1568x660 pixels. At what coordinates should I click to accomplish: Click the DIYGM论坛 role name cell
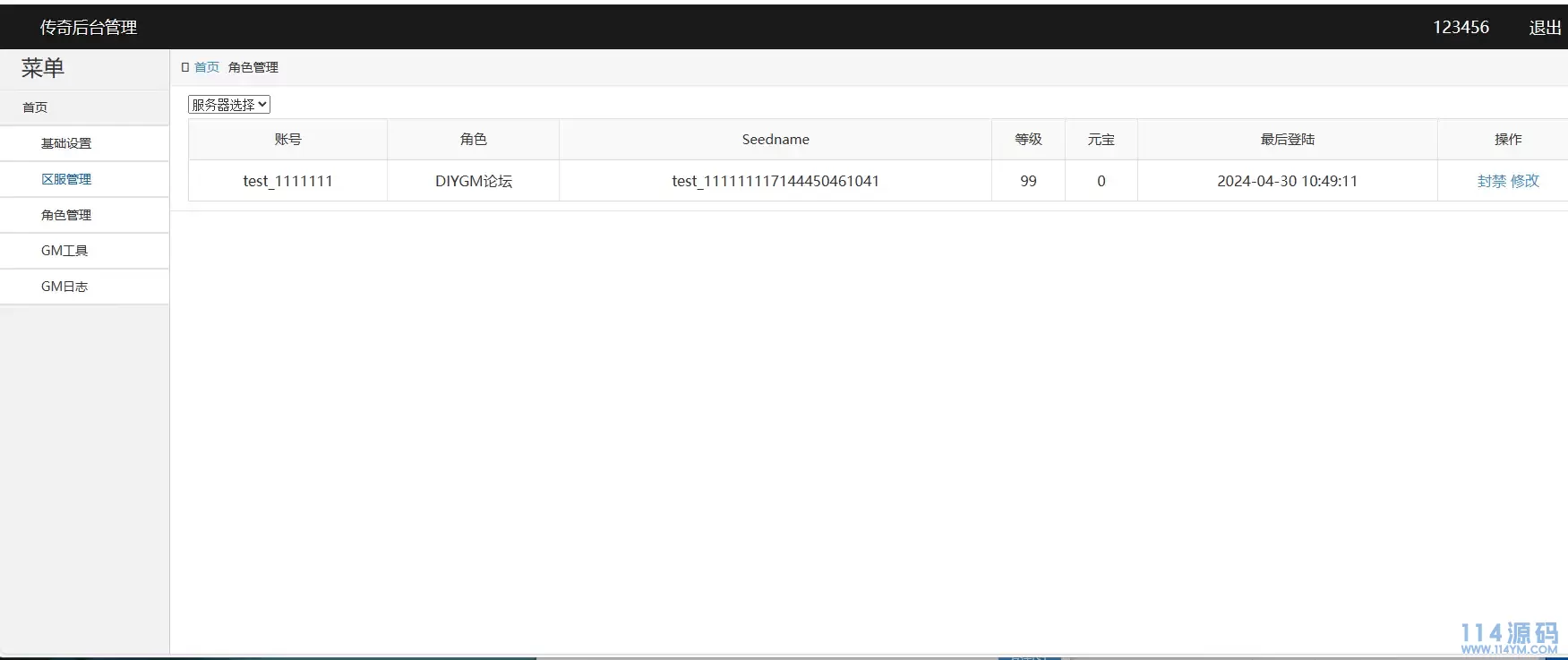pos(473,181)
